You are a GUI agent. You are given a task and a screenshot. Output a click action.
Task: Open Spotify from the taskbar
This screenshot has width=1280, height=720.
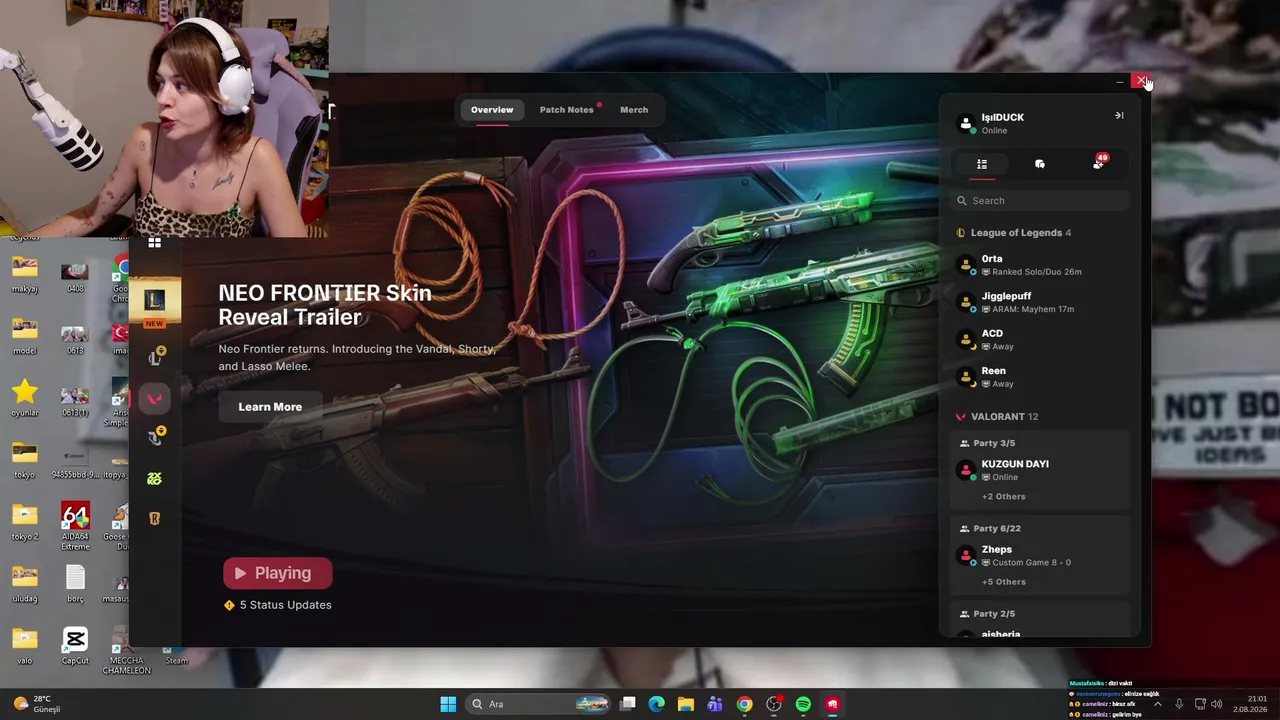(803, 704)
